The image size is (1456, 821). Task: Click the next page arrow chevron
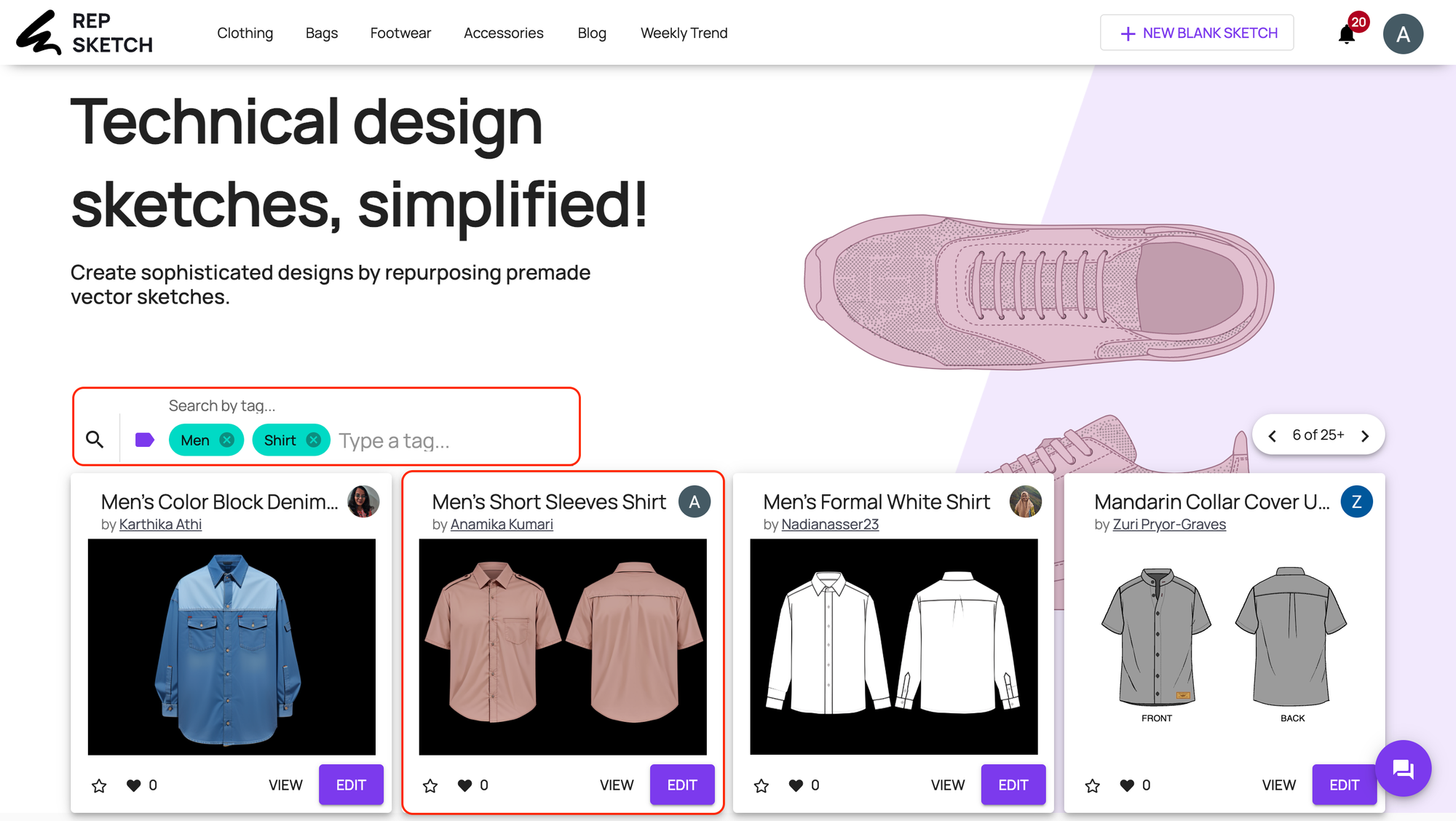tap(1365, 434)
